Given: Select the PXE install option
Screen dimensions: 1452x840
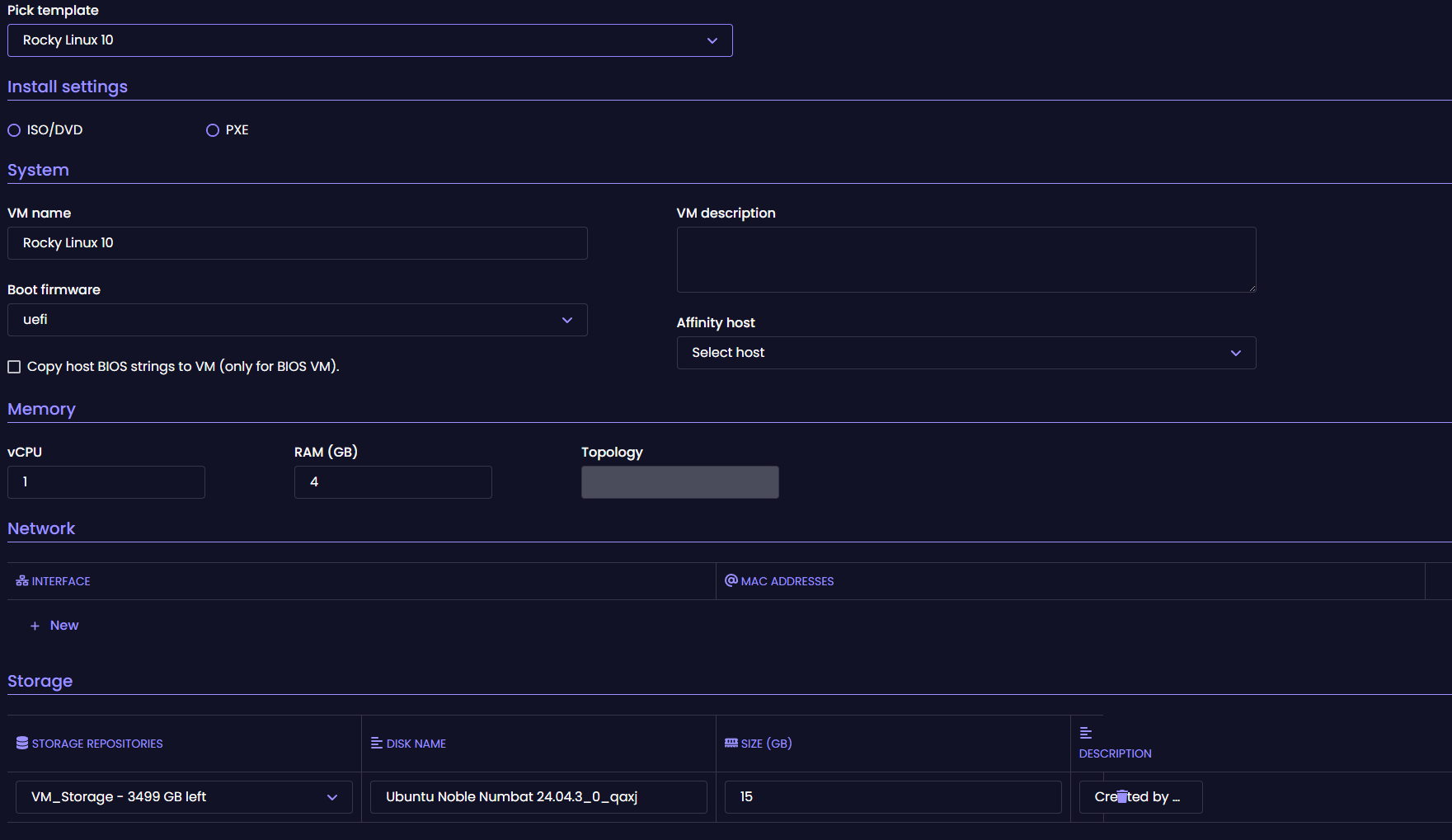Looking at the screenshot, I should point(212,129).
